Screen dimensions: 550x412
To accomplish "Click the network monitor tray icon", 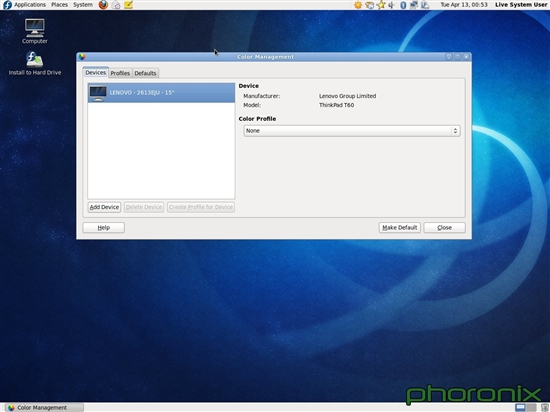I will 414,5.
